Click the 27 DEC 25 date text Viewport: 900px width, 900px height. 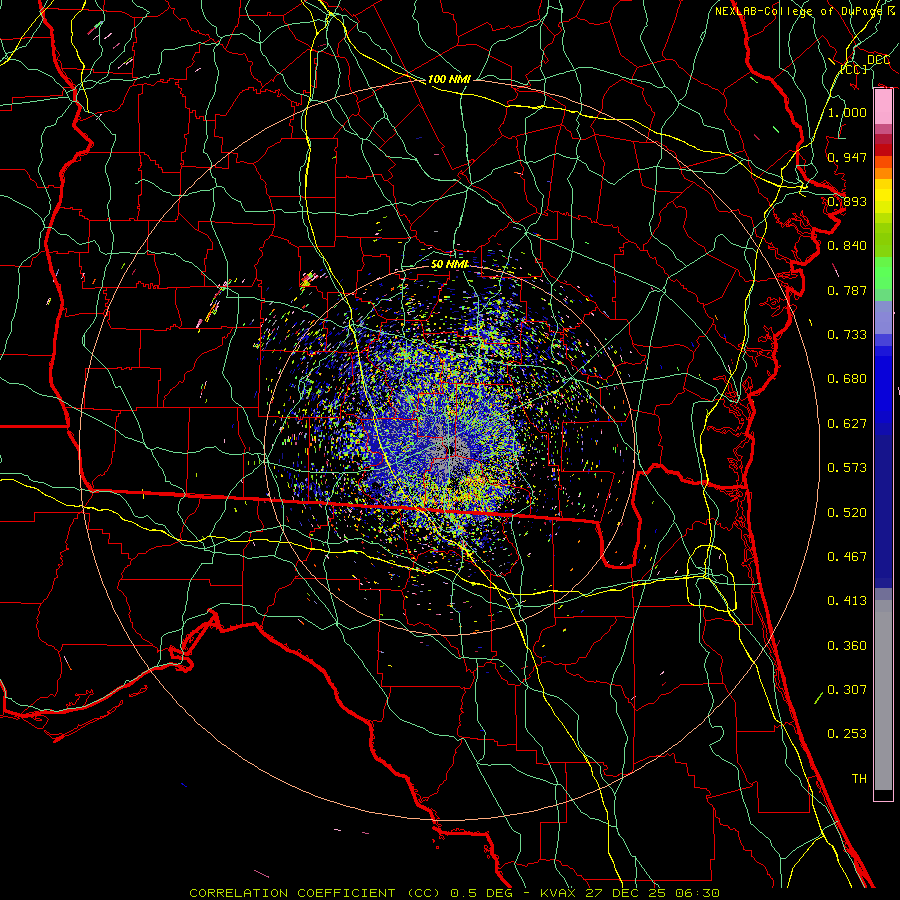627,893
